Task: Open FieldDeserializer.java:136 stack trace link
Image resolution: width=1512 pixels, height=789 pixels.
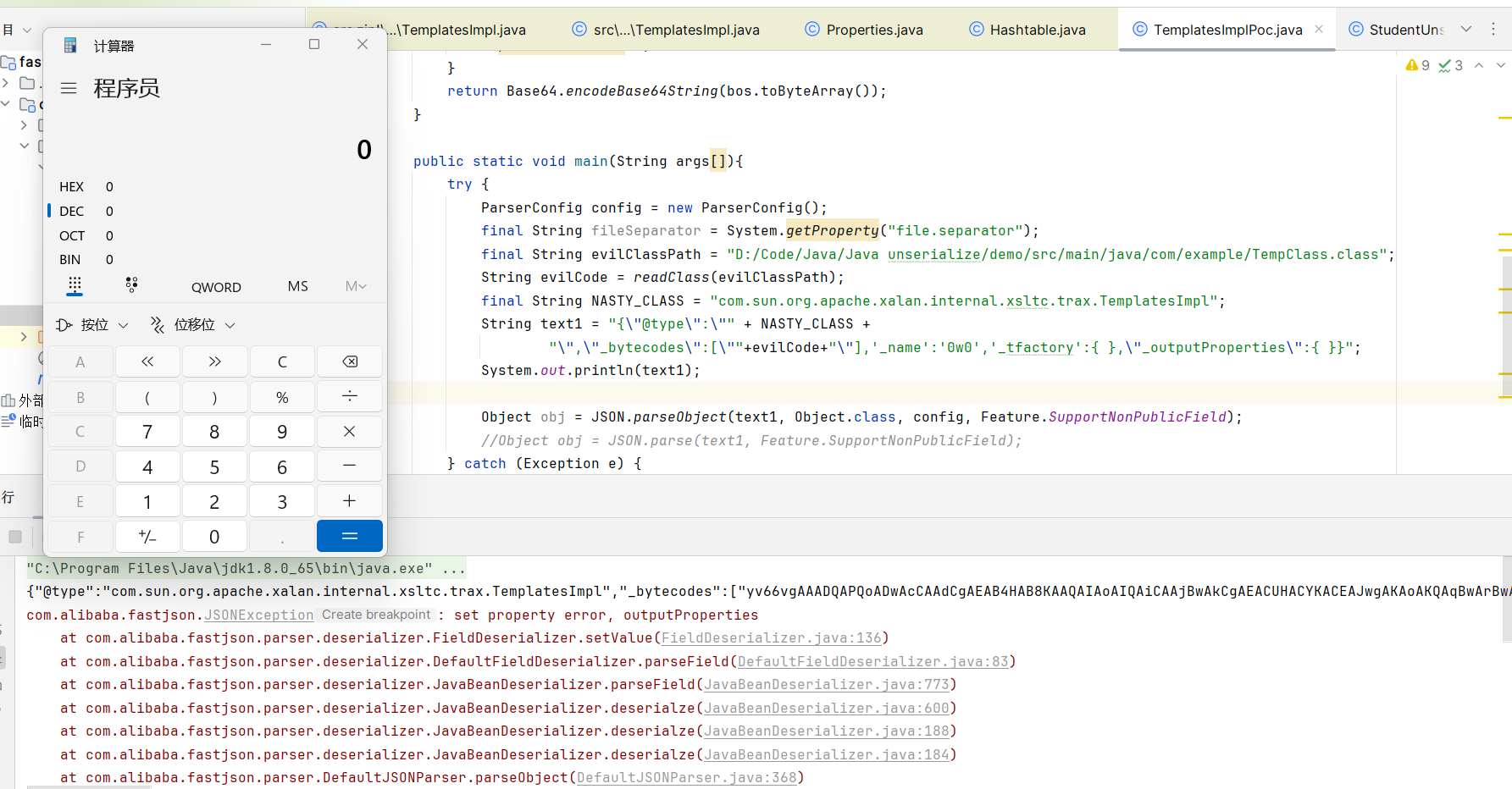Action: [771, 637]
